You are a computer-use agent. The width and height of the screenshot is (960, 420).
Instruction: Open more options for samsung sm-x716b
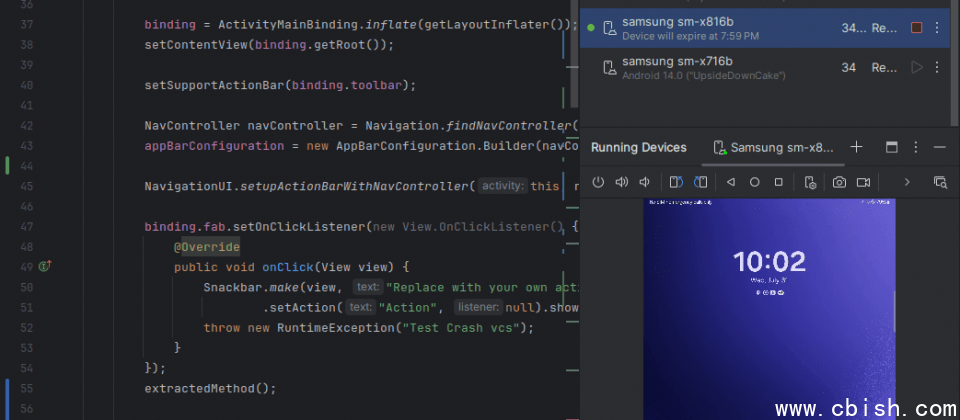[x=937, y=67]
